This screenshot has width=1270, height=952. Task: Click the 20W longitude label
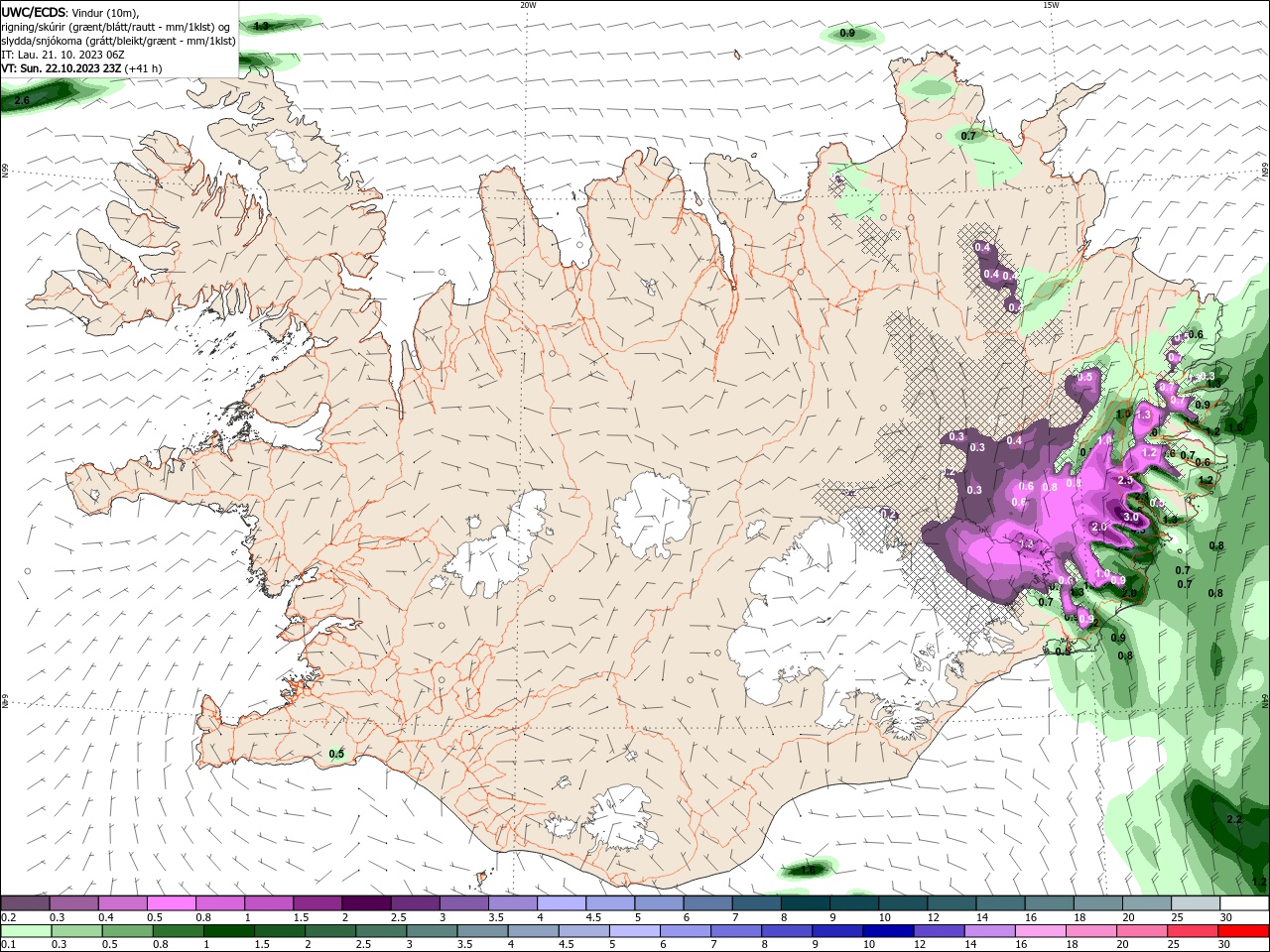[528, 5]
